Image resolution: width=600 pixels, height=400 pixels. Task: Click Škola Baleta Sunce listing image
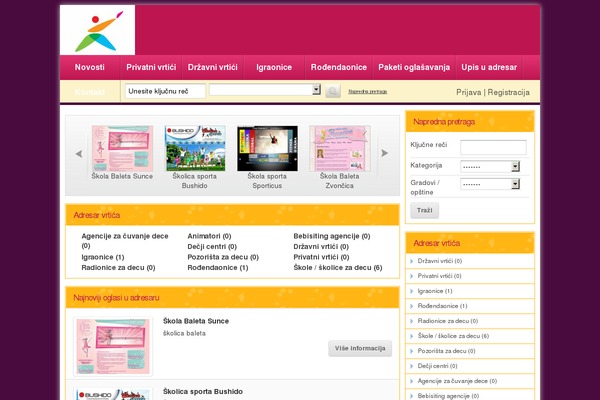click(113, 346)
